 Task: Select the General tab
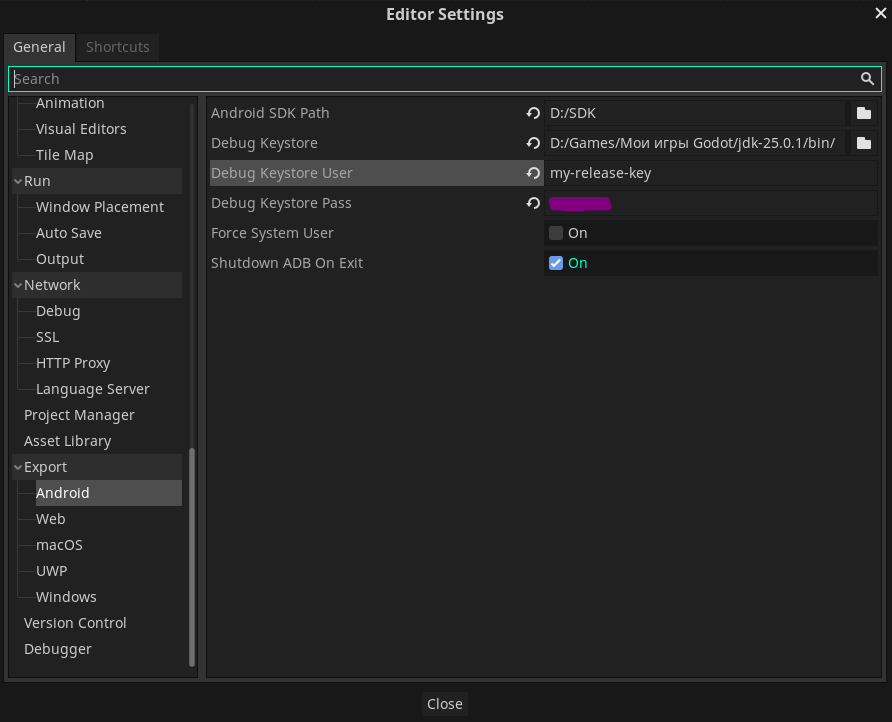pyautogui.click(x=39, y=47)
